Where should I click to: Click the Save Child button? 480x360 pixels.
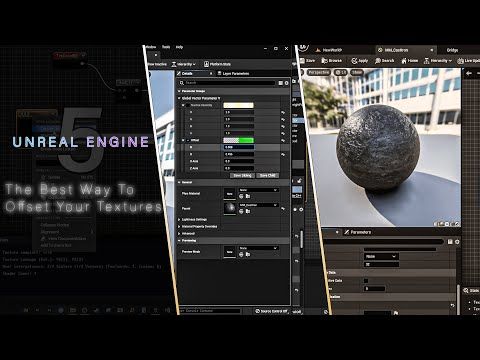pos(267,175)
